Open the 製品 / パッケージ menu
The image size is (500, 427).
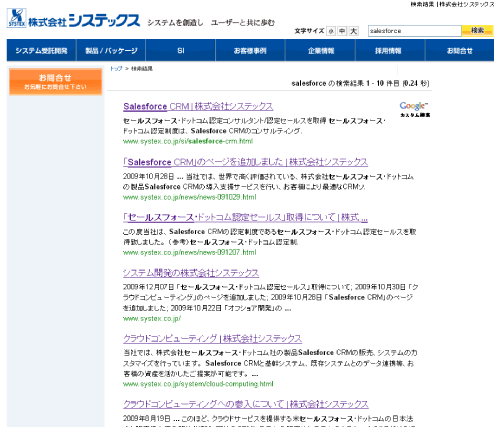(x=111, y=50)
